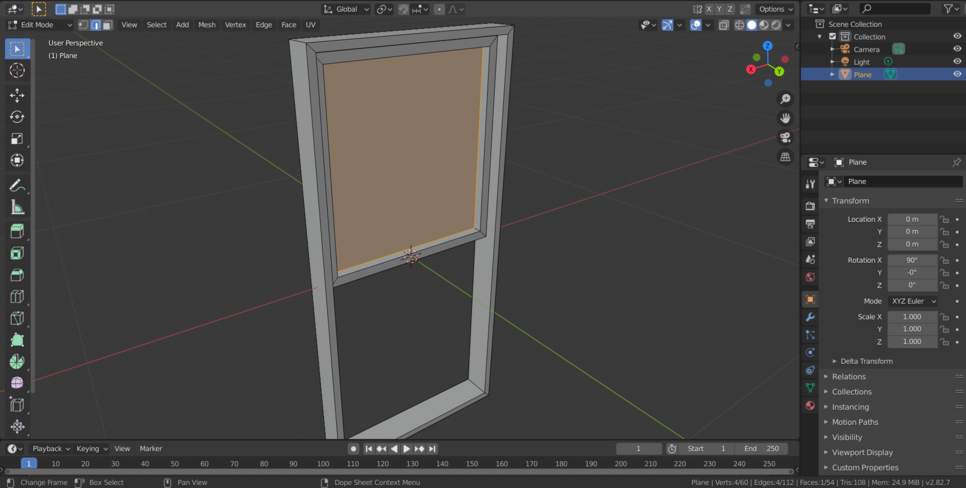The width and height of the screenshot is (966, 488).
Task: Open the UV menu
Action: pyautogui.click(x=310, y=25)
